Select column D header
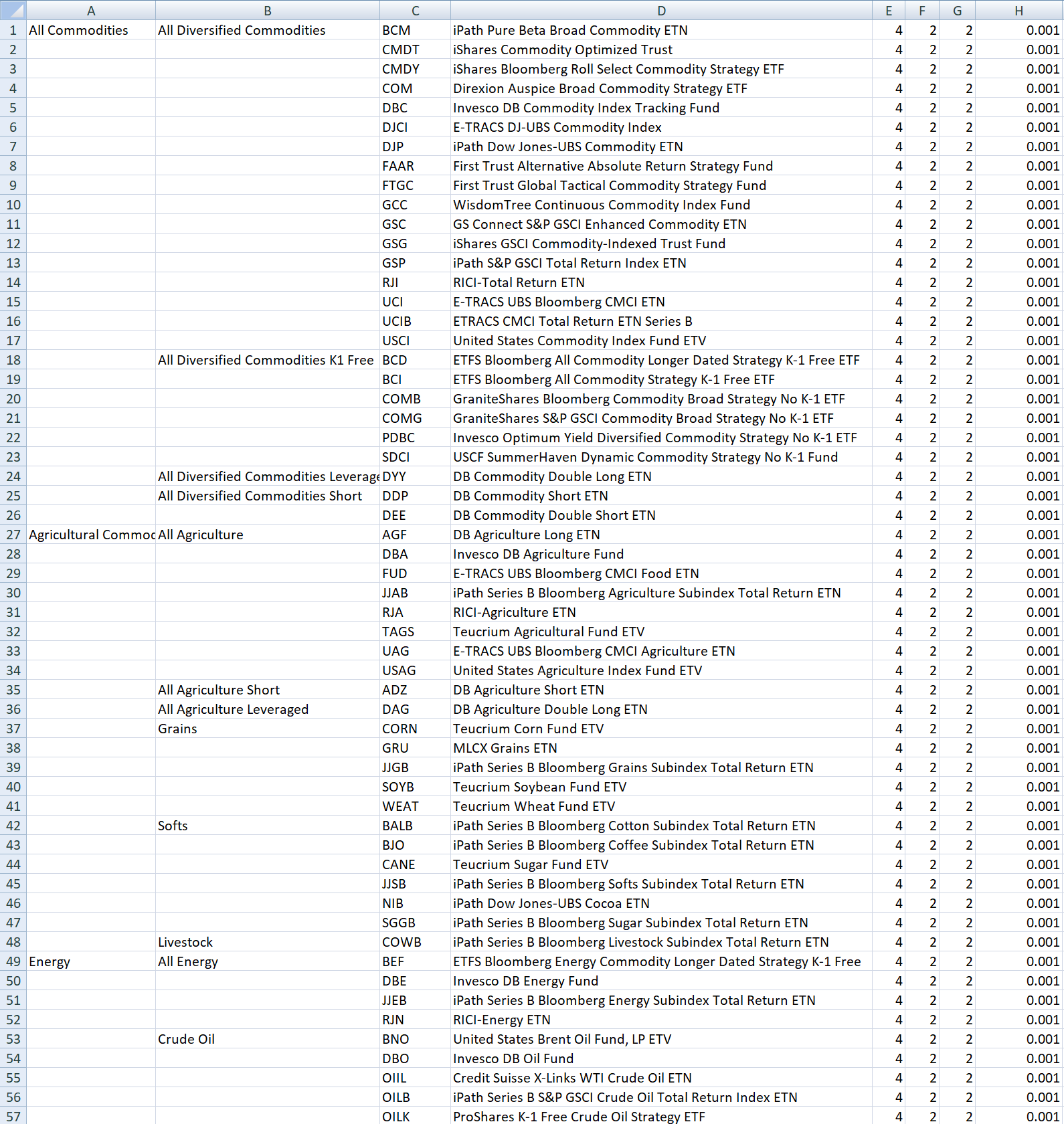 [661, 10]
